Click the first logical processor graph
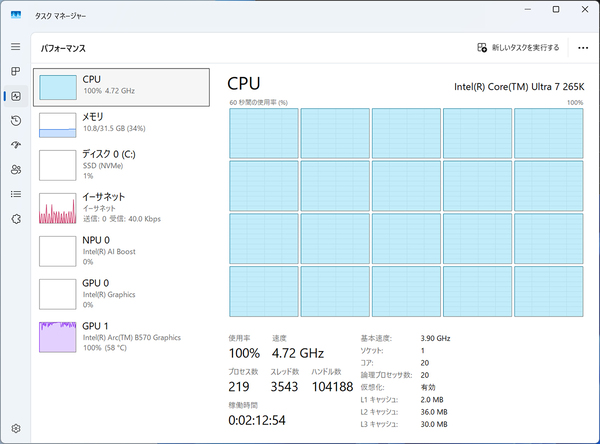 coord(263,133)
